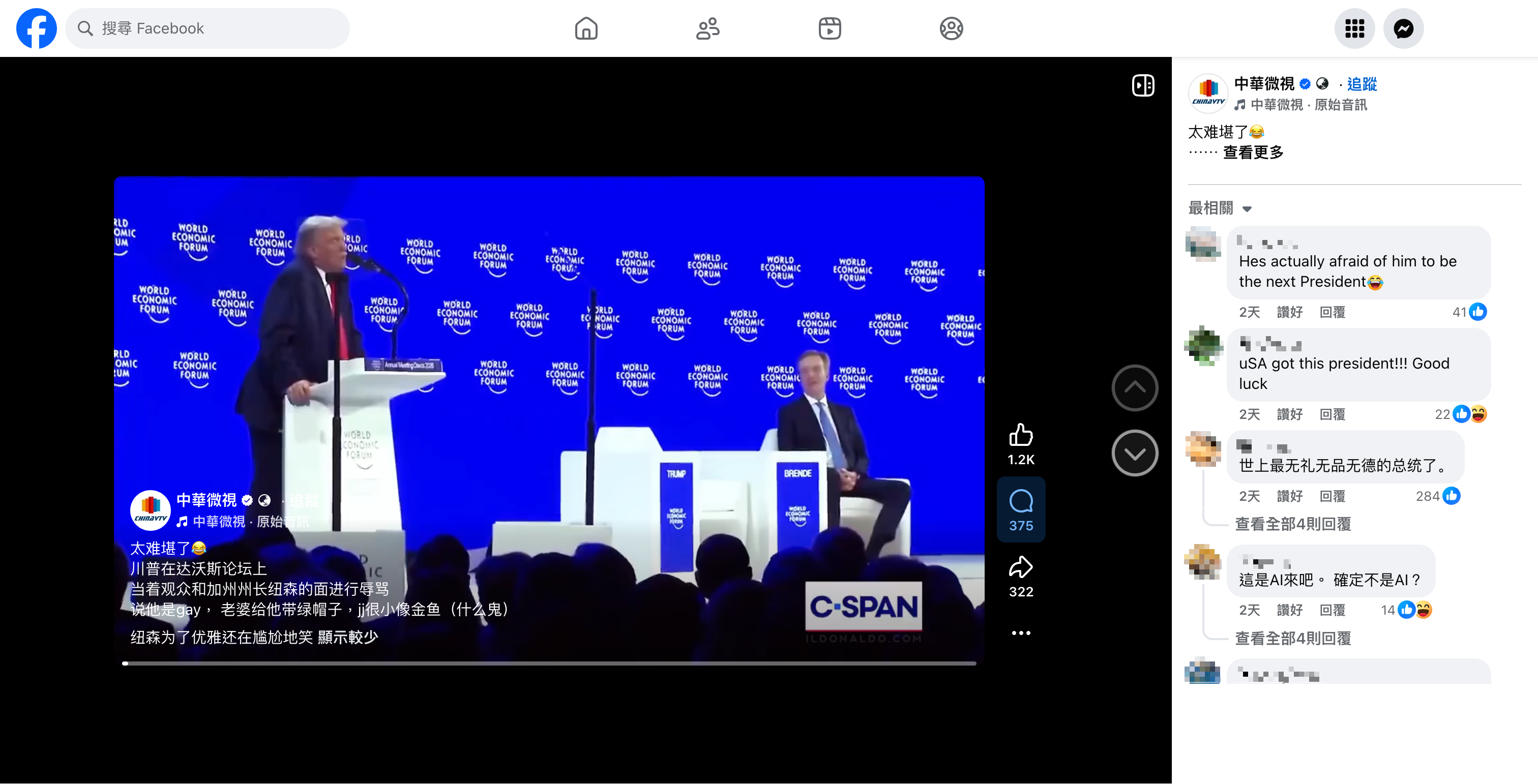Click 讚好 under Hes actually afraid comment
Image resolution: width=1538 pixels, height=784 pixels.
(x=1289, y=312)
